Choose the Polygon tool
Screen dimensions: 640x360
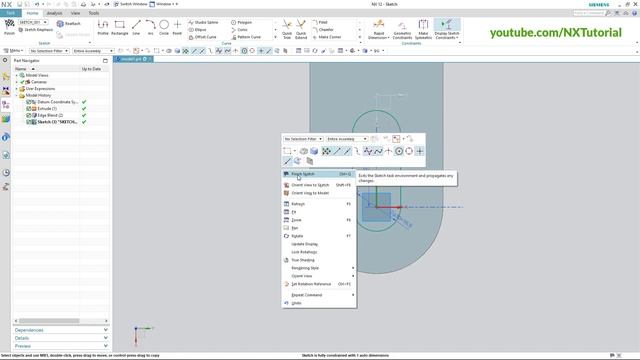(x=241, y=22)
